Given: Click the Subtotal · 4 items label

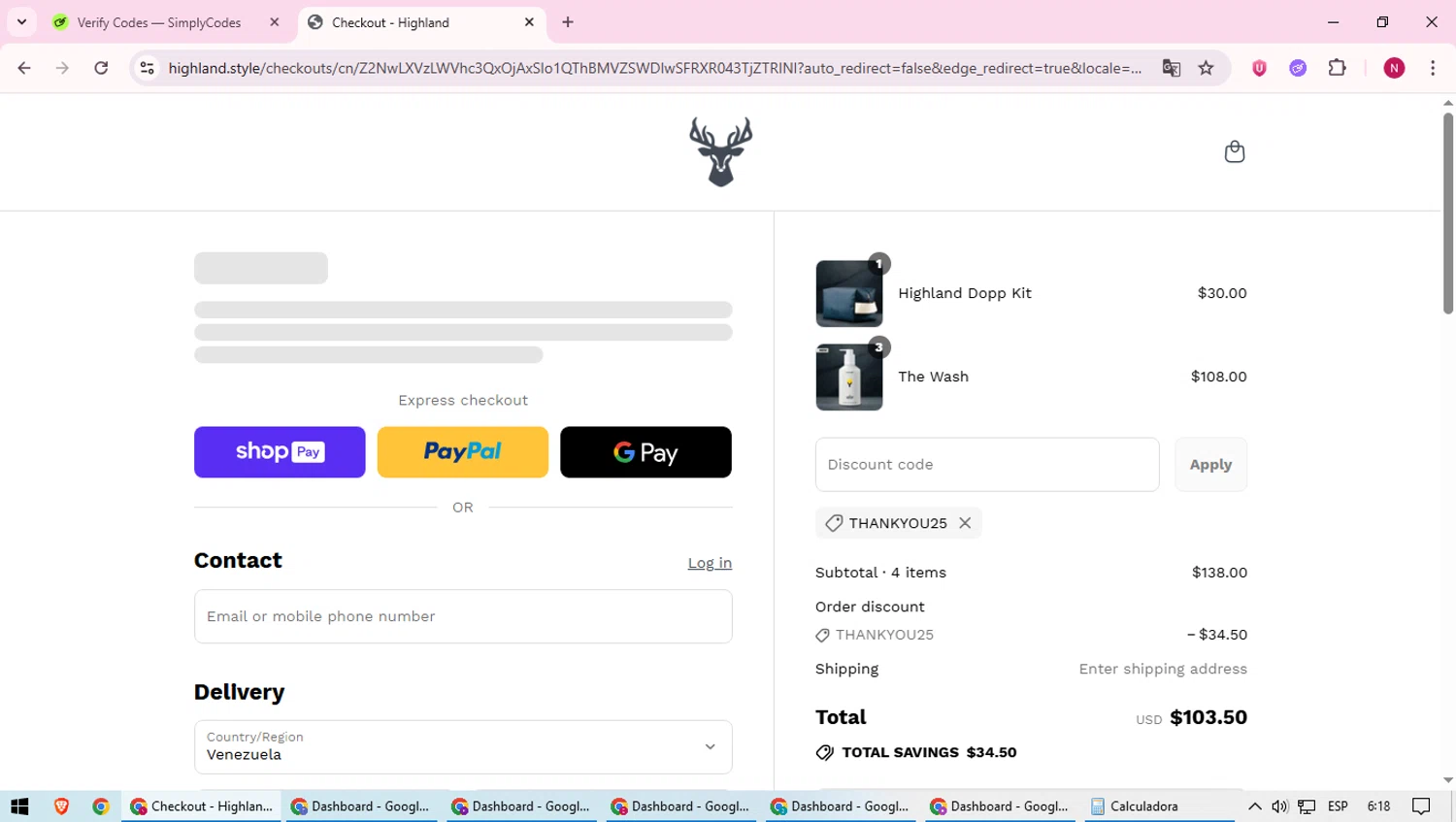Looking at the screenshot, I should pos(880,573).
